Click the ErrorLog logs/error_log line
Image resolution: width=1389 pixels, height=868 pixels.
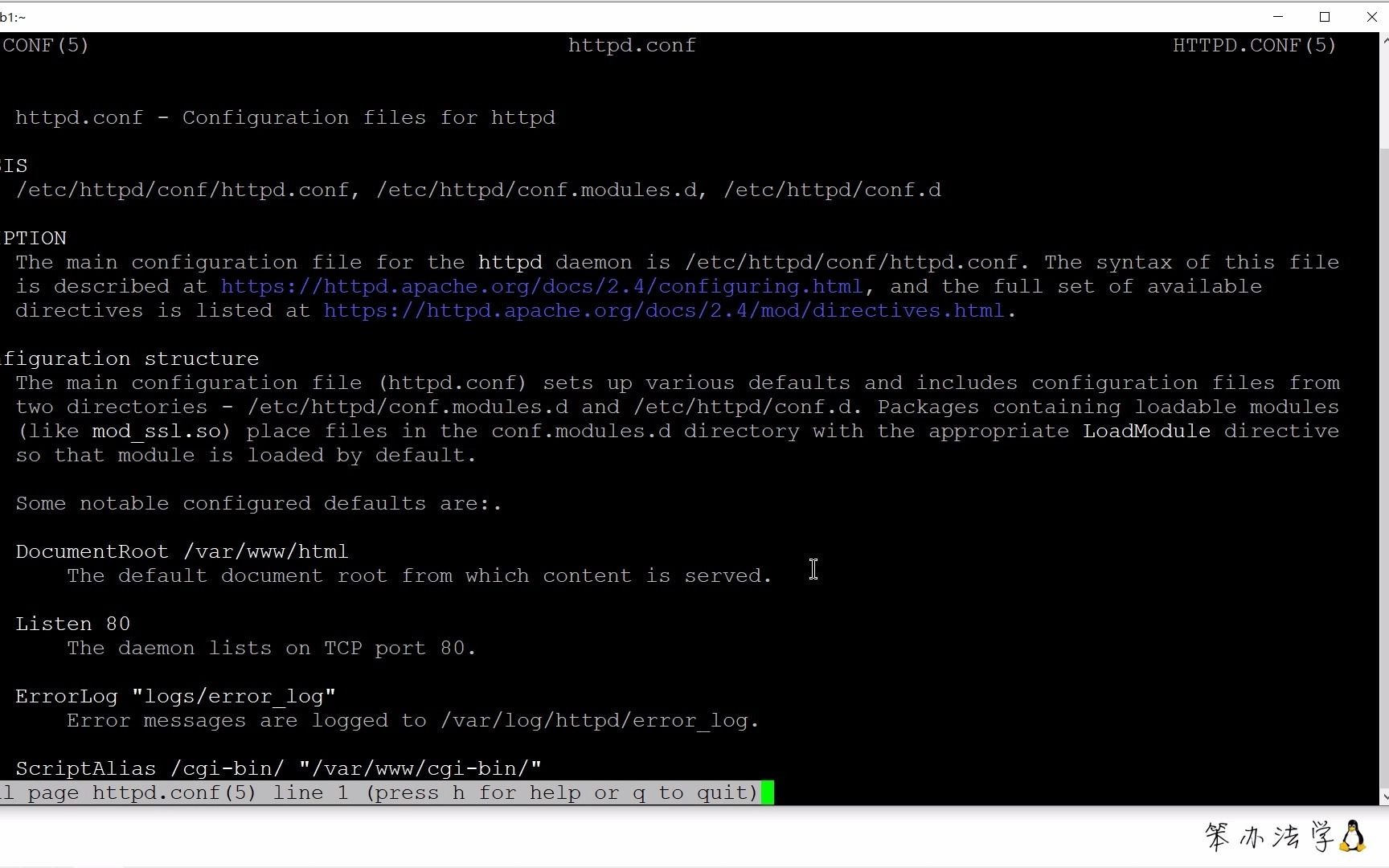[x=175, y=696]
